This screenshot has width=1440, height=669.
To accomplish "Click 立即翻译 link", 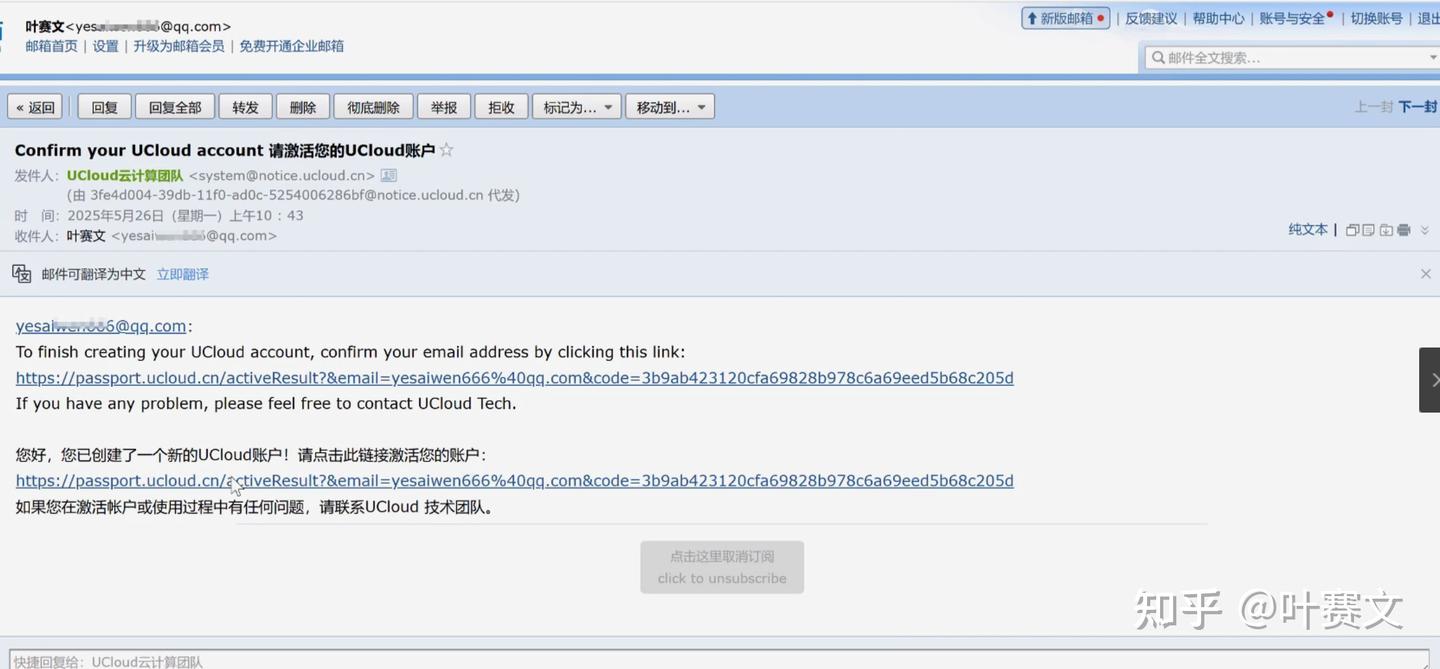I will tap(183, 274).
